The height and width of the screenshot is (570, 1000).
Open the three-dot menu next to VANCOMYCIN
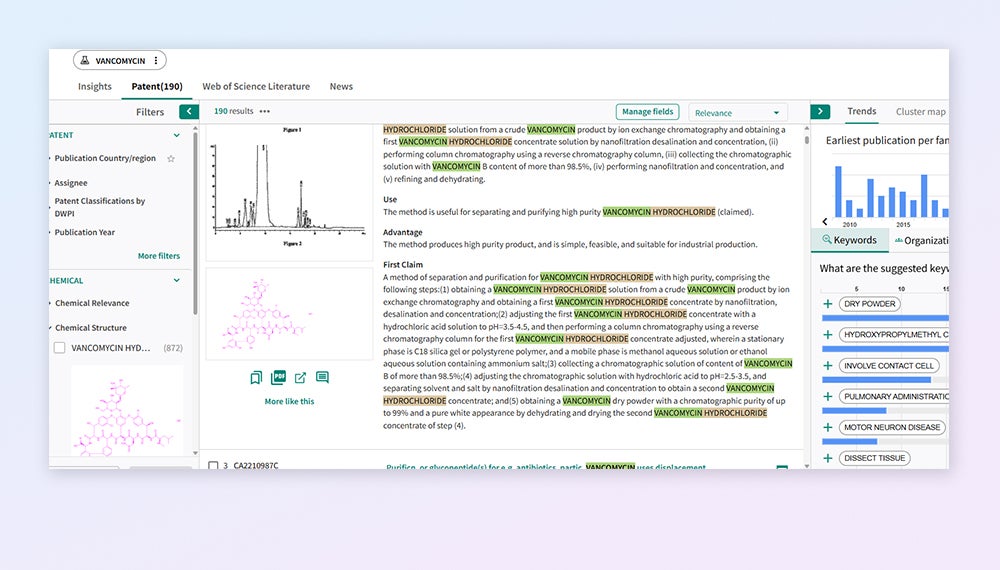click(x=156, y=61)
